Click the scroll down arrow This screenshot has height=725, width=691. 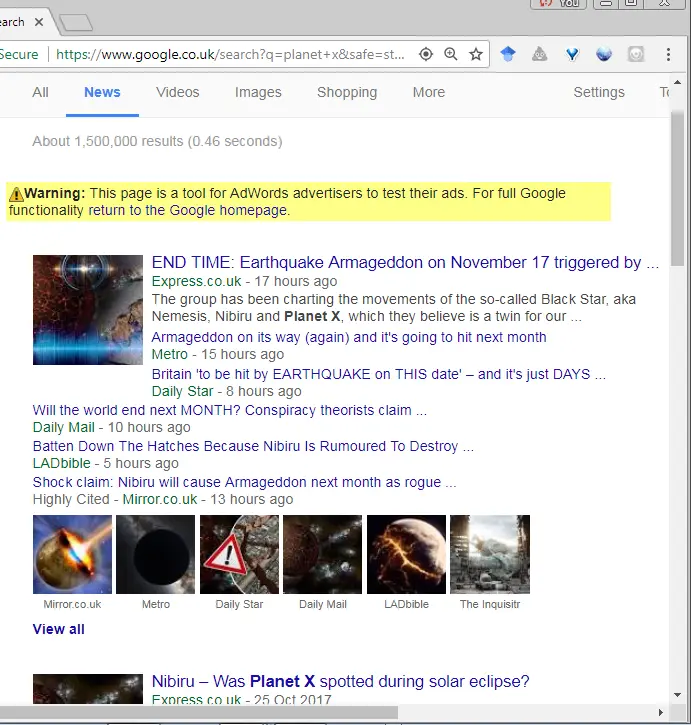click(678, 695)
